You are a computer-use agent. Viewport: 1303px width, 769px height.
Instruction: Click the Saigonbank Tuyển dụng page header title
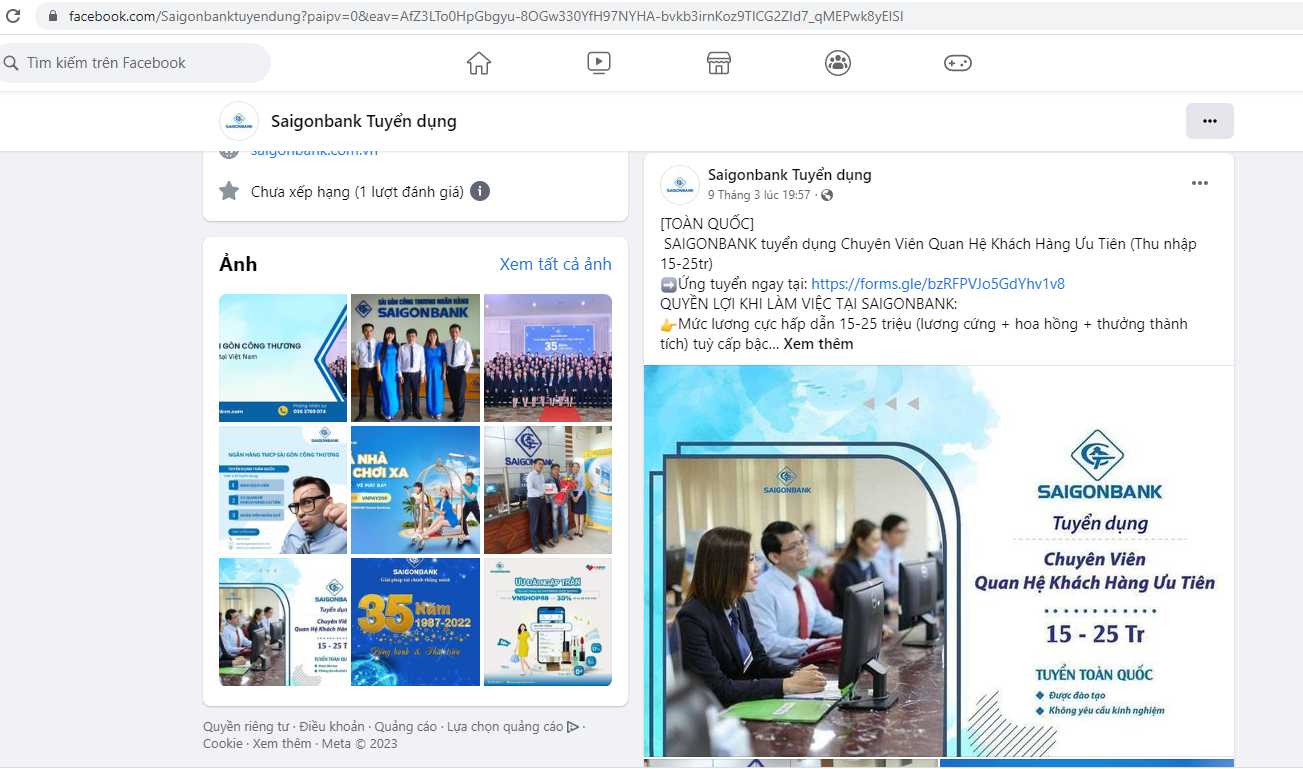click(x=364, y=121)
